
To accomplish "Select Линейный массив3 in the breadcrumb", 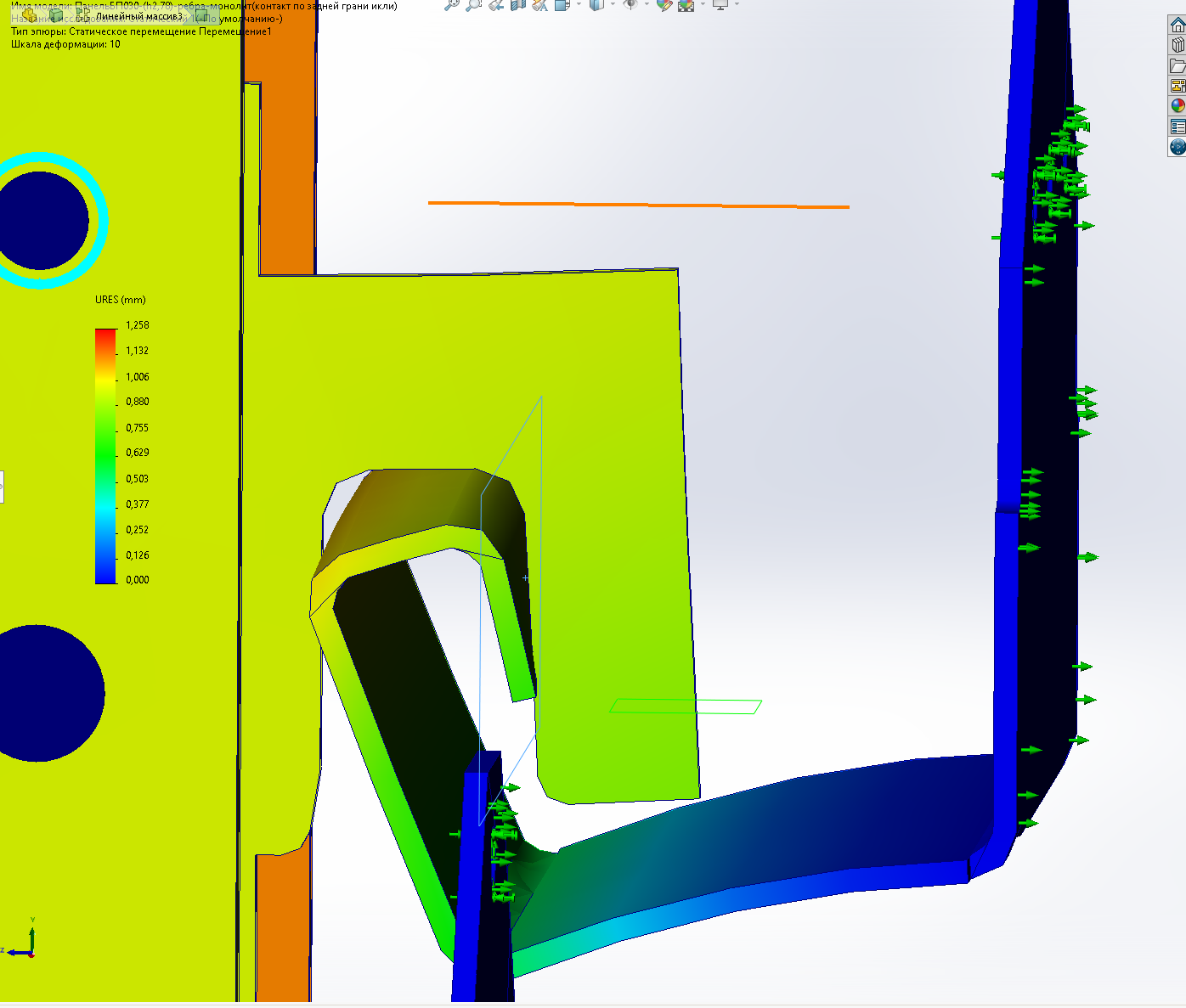I will point(138,16).
